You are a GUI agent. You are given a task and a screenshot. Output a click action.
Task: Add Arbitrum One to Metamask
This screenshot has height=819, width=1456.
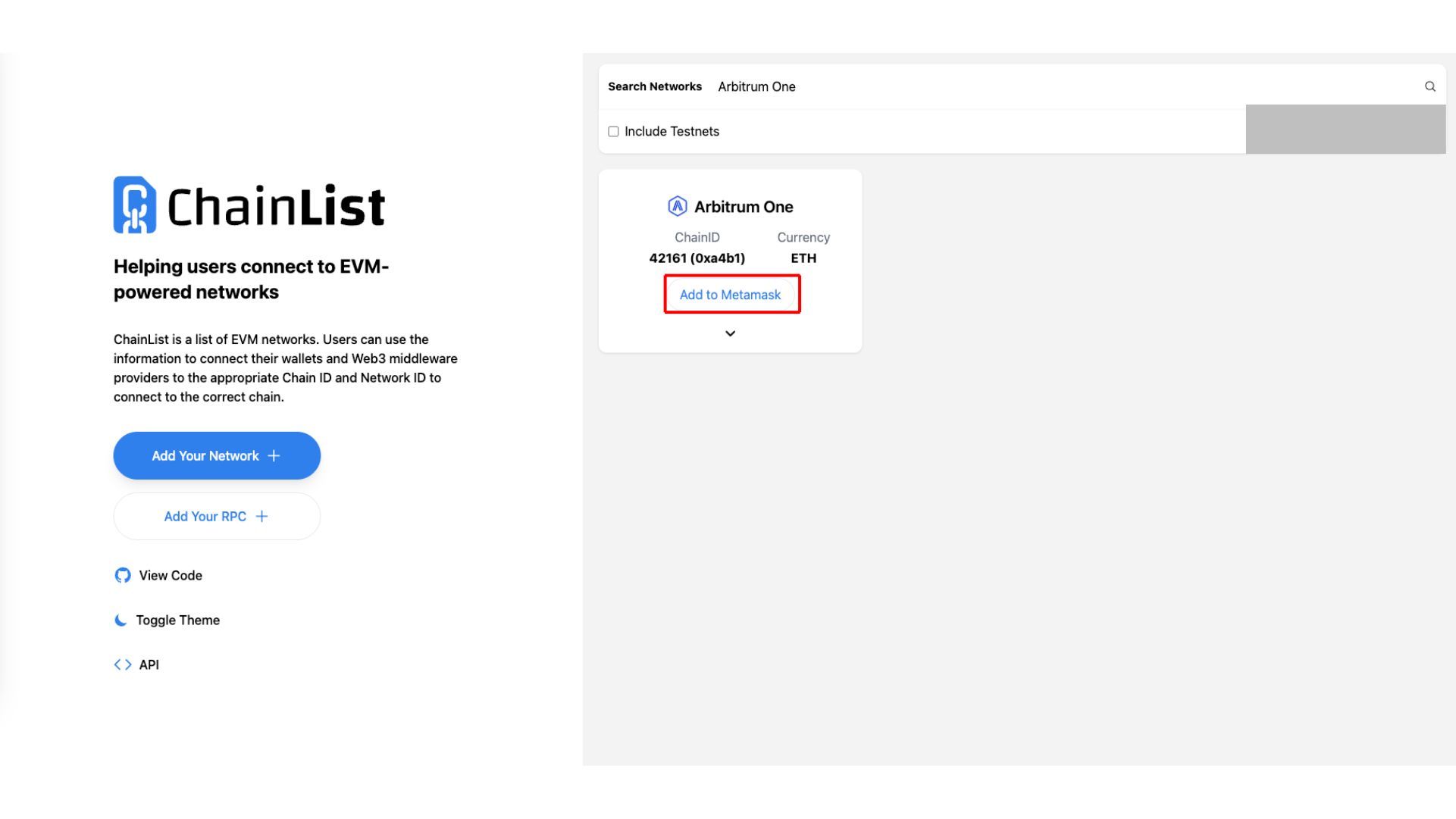(x=730, y=295)
